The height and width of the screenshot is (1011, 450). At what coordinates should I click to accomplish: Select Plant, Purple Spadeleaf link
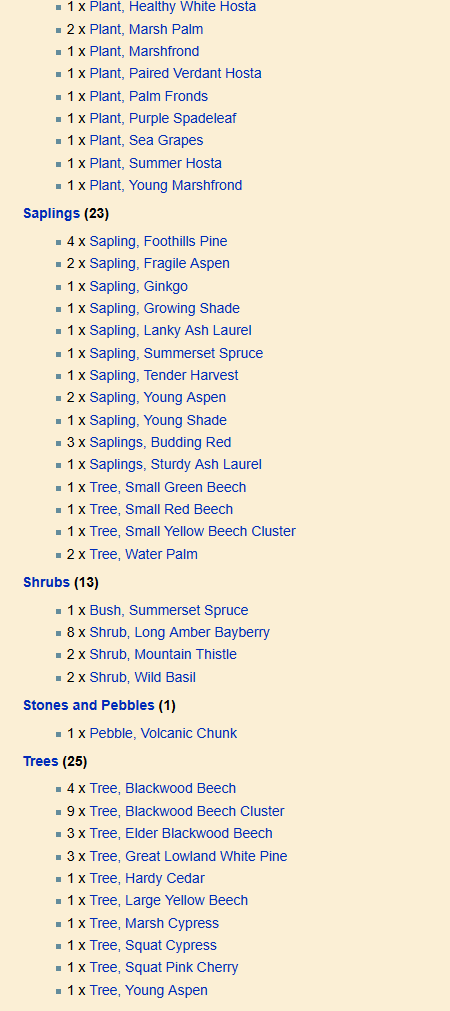point(163,119)
